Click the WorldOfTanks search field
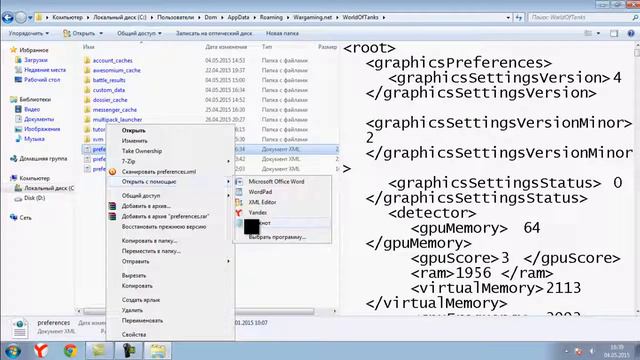This screenshot has height=360, width=640. [x=579, y=18]
